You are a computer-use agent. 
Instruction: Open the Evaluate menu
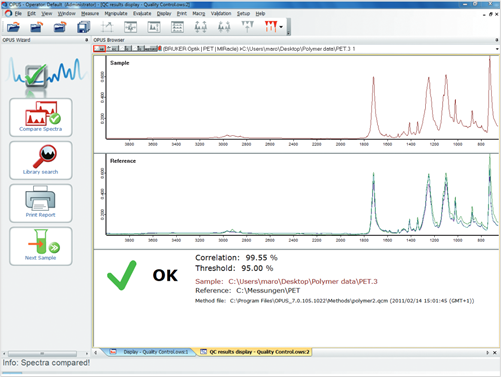142,13
